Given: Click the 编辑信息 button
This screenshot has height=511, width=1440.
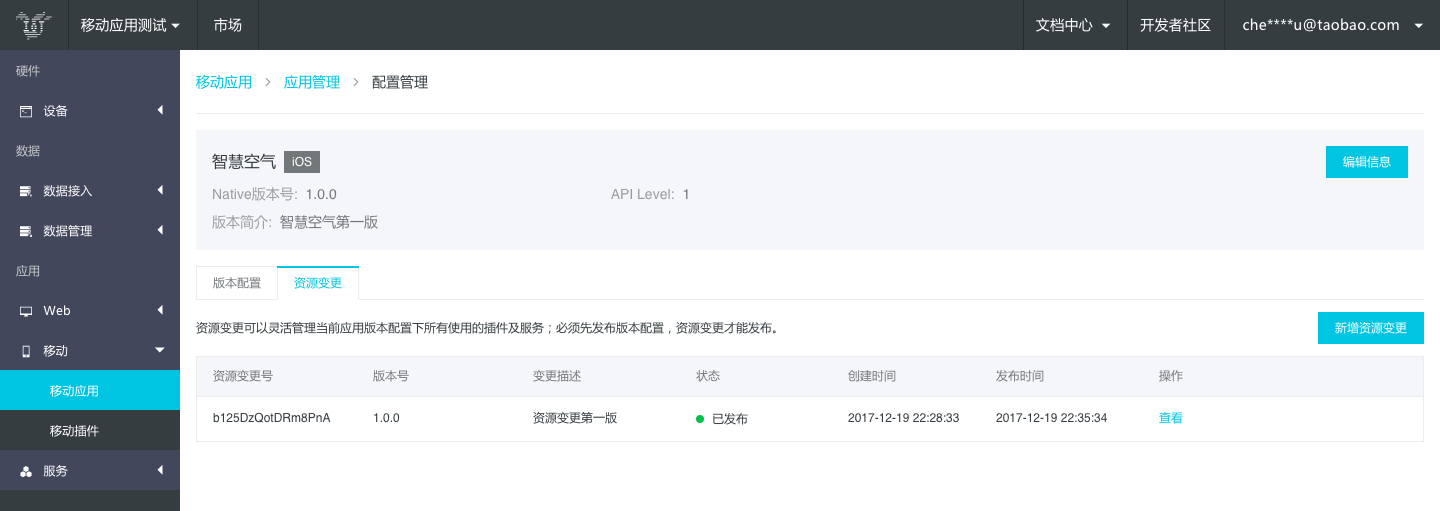Looking at the screenshot, I should (x=1367, y=162).
